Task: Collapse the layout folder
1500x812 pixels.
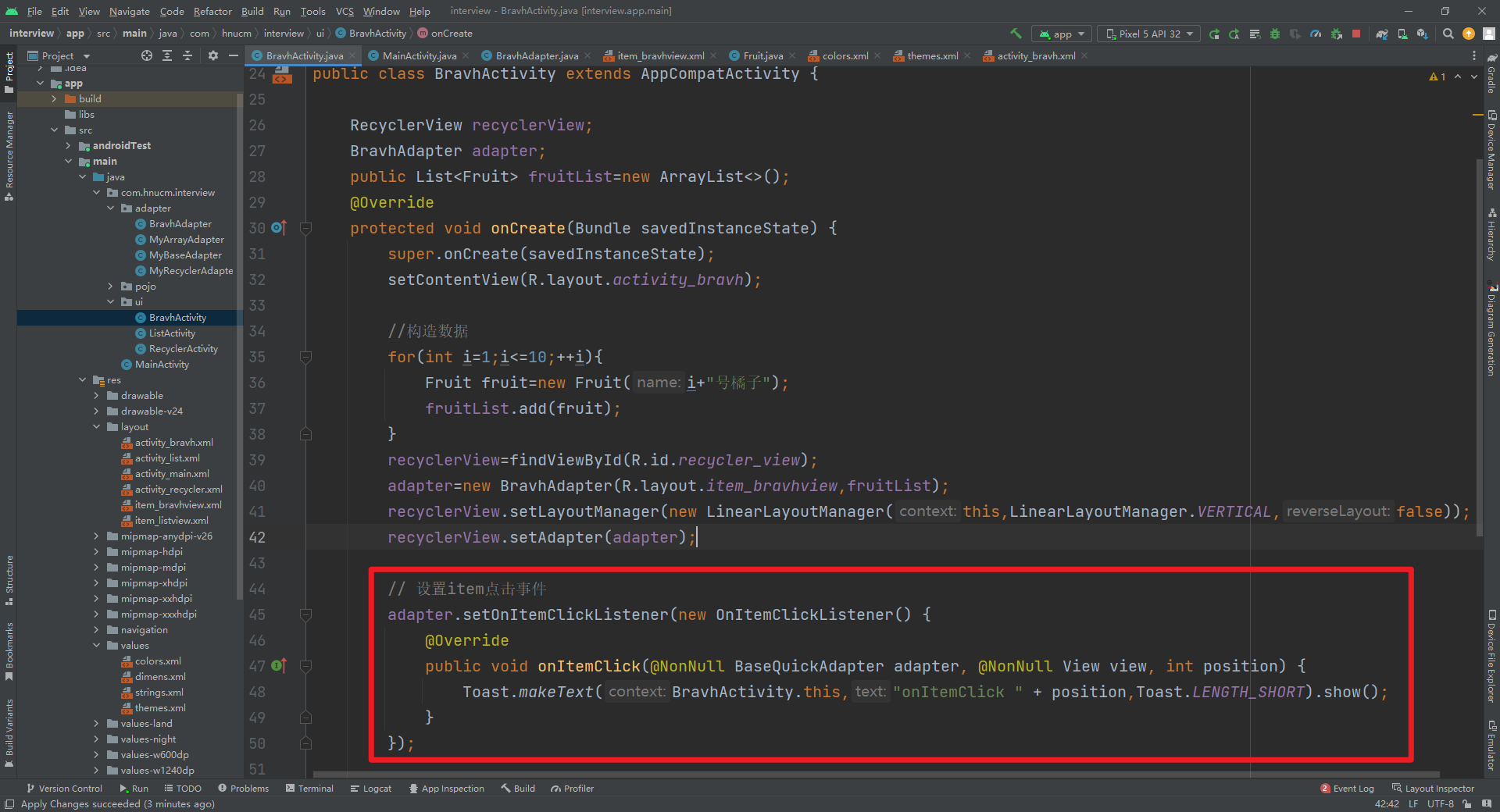Action: pyautogui.click(x=96, y=427)
